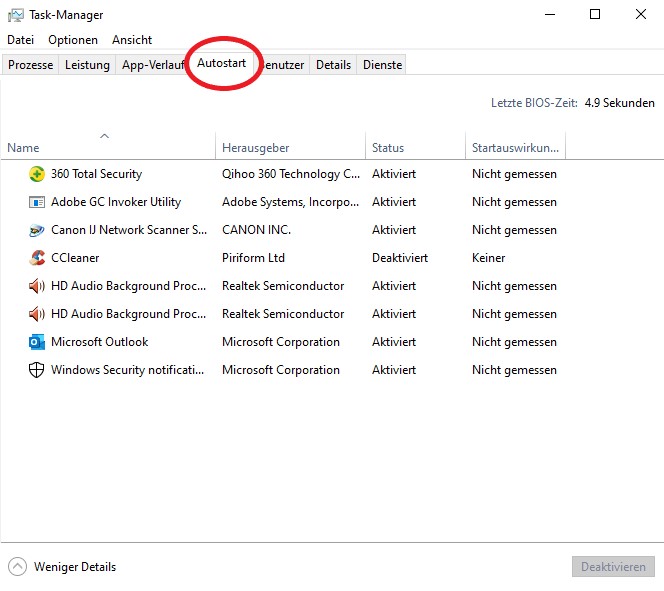Select the 360 Total Security row

pyautogui.click(x=332, y=174)
